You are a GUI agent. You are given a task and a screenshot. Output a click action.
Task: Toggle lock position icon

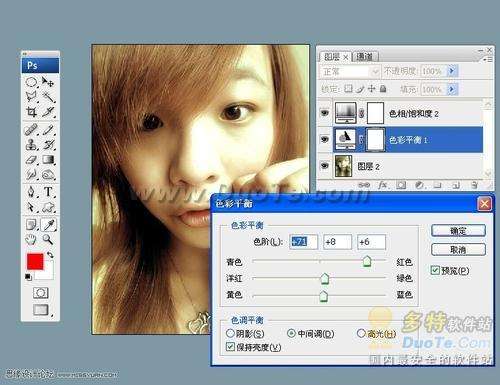(x=371, y=89)
